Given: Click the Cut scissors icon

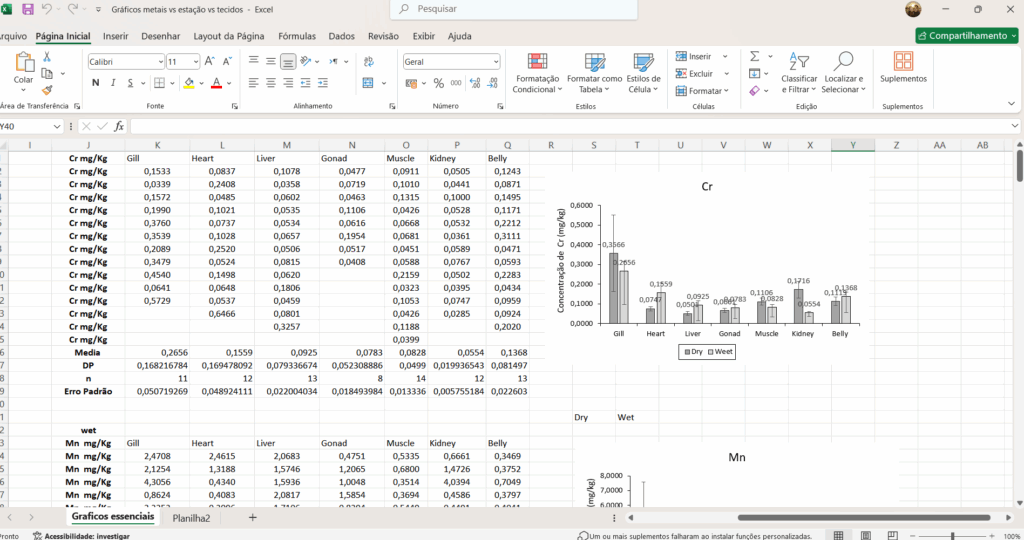Looking at the screenshot, I should pyautogui.click(x=47, y=58).
